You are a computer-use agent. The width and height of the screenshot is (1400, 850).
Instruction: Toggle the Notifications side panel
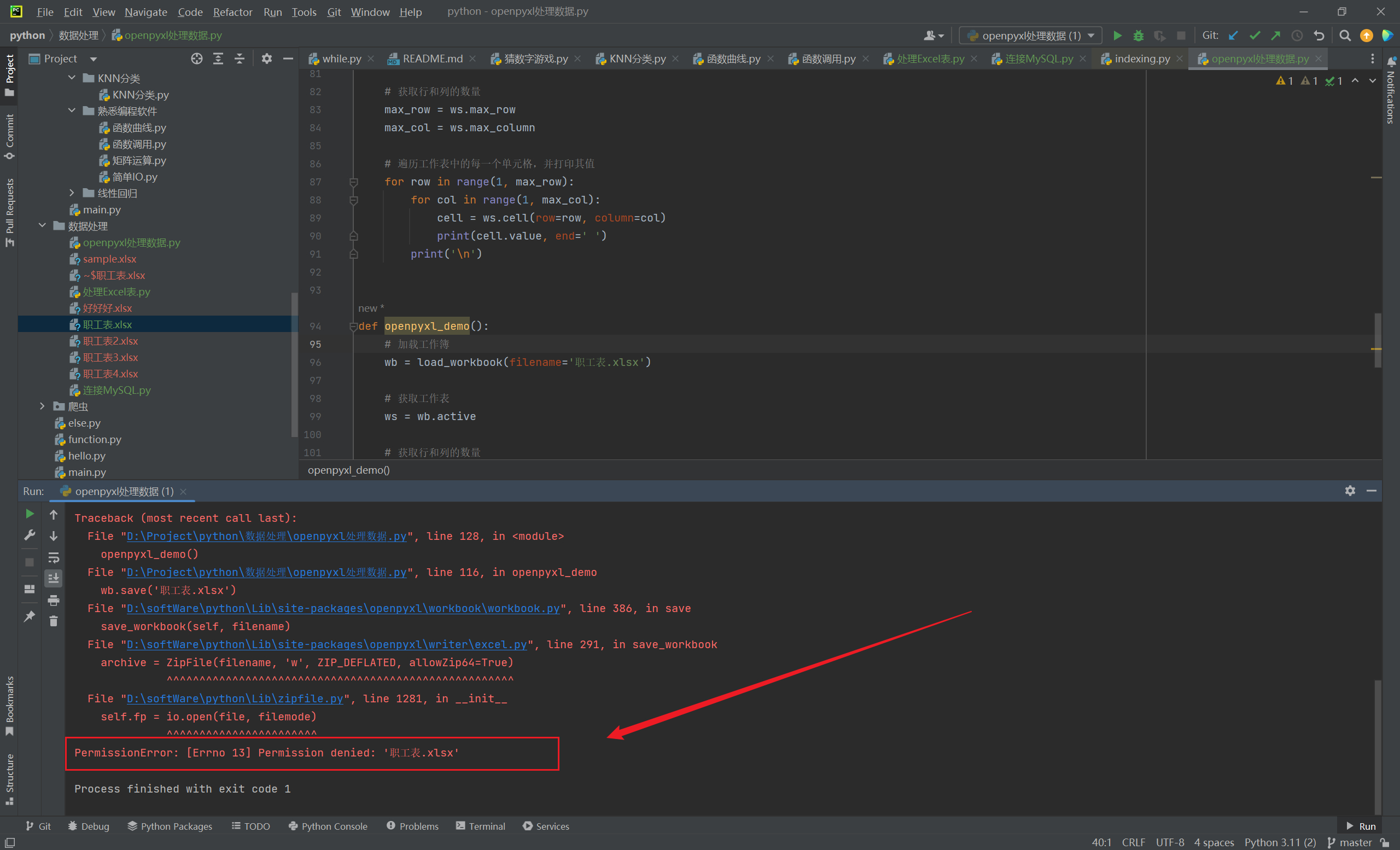click(x=1391, y=90)
